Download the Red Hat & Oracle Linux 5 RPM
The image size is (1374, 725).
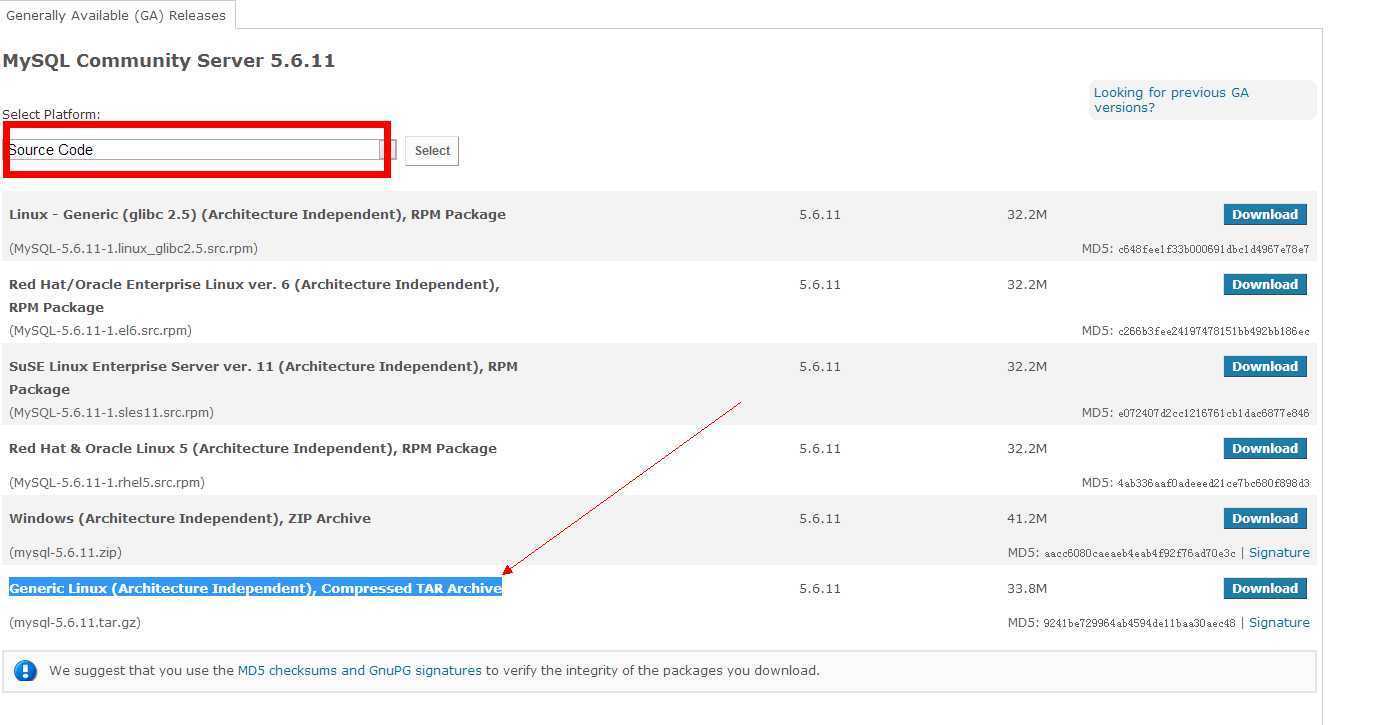(1264, 448)
